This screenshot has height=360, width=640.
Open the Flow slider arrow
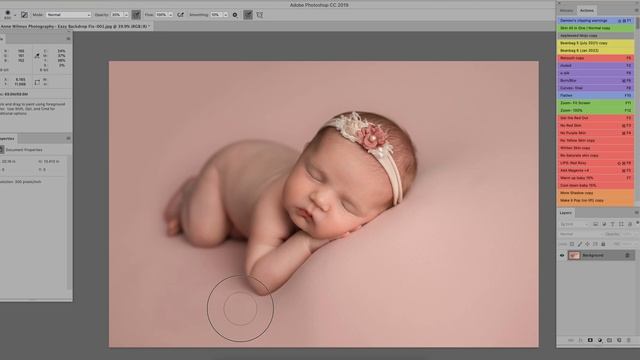[x=171, y=15]
